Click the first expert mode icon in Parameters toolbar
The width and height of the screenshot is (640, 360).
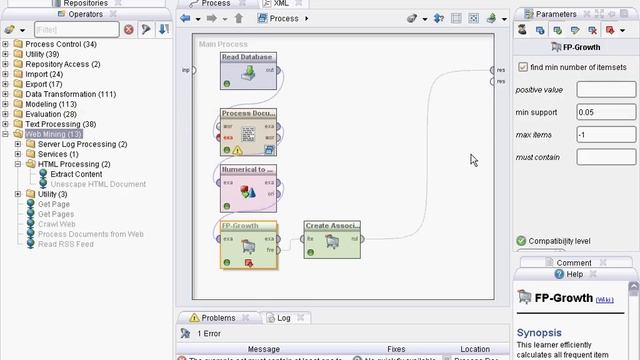pyautogui.click(x=522, y=30)
